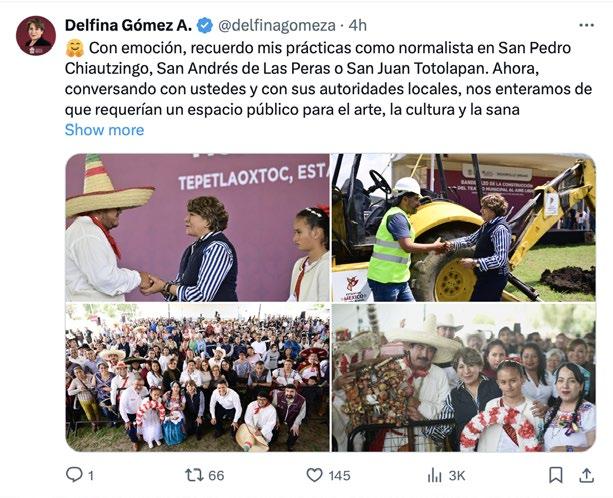Viewport: 613px width, 498px height.
Task: Open the photo with the yellow backhoe
Action: pyautogui.click(x=464, y=227)
